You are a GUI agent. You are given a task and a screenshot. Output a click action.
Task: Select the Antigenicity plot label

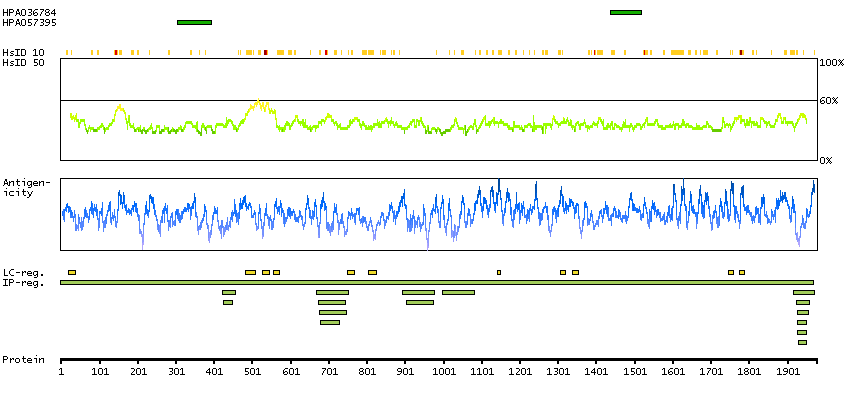23,187
